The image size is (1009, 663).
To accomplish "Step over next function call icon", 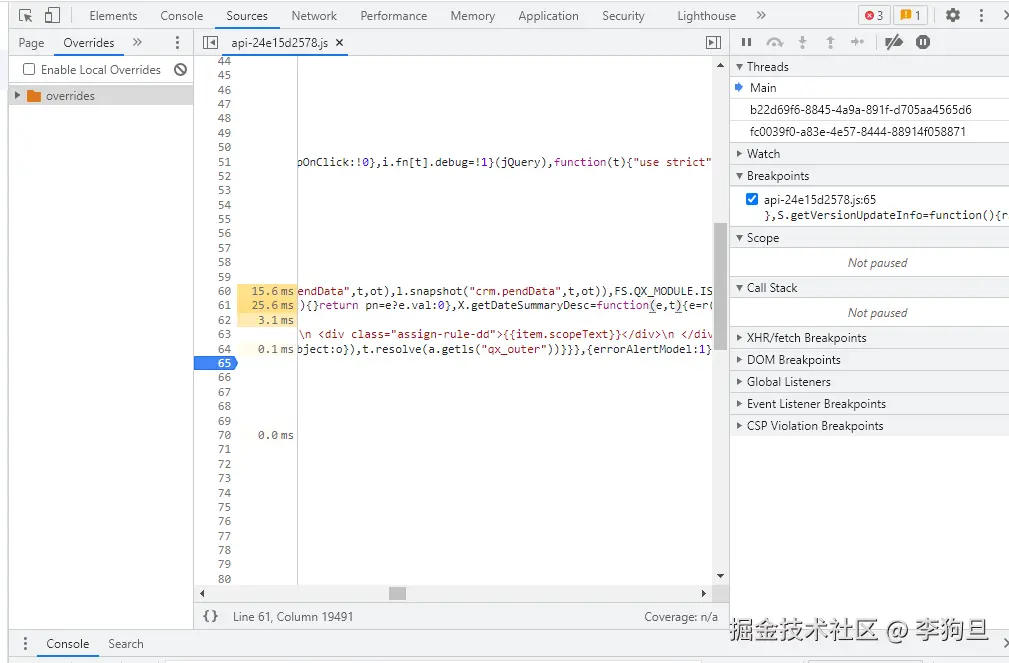I will click(775, 42).
